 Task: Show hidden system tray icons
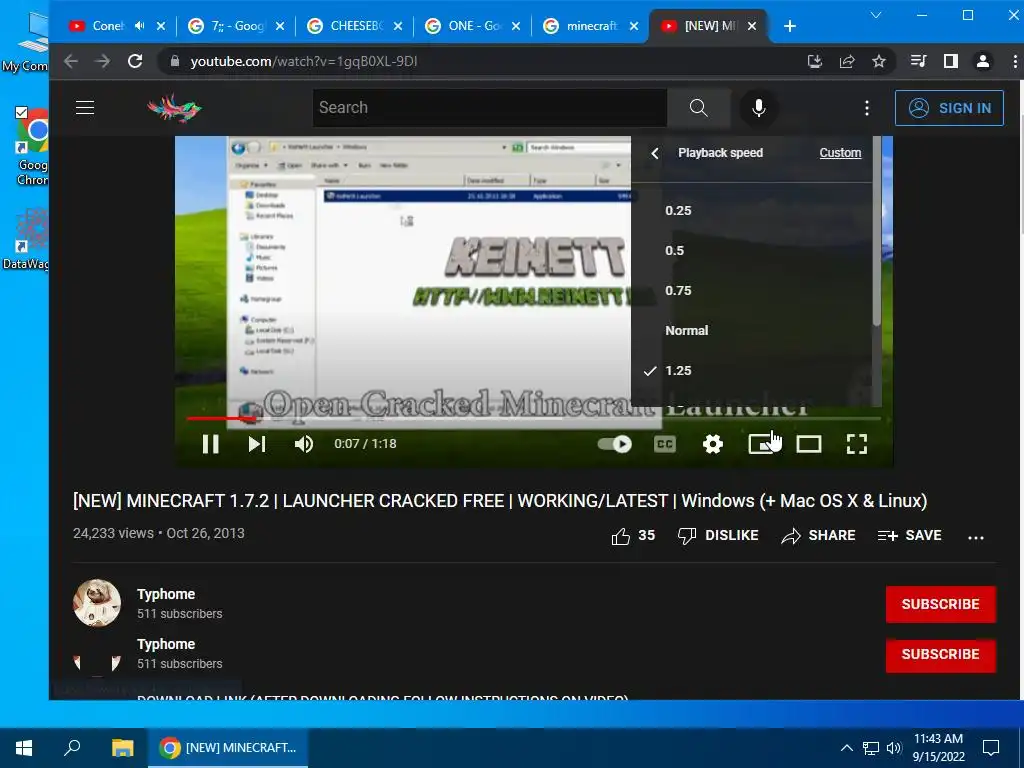click(x=846, y=748)
